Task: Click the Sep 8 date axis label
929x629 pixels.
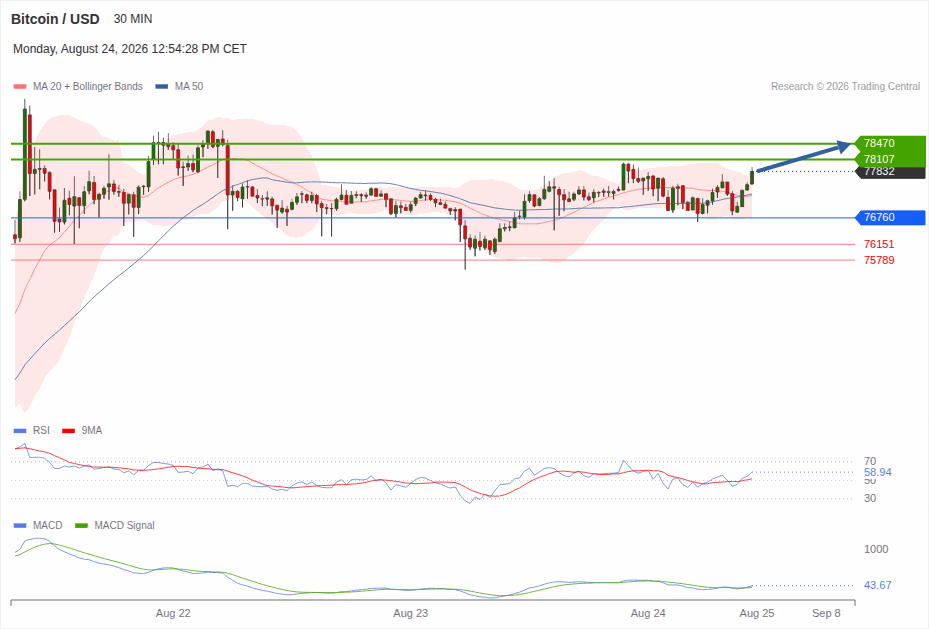Action: tap(826, 613)
